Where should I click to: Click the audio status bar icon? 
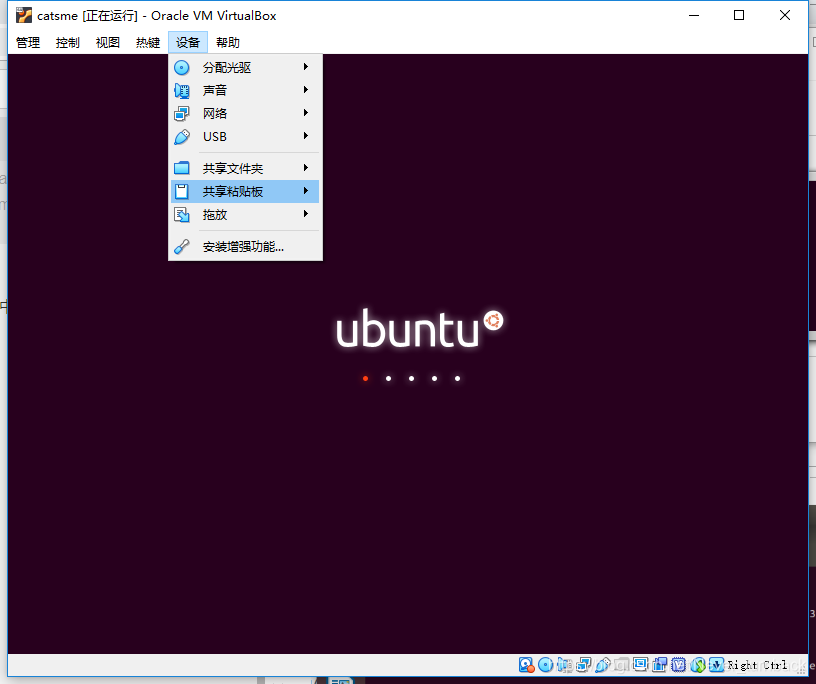pyautogui.click(x=565, y=665)
